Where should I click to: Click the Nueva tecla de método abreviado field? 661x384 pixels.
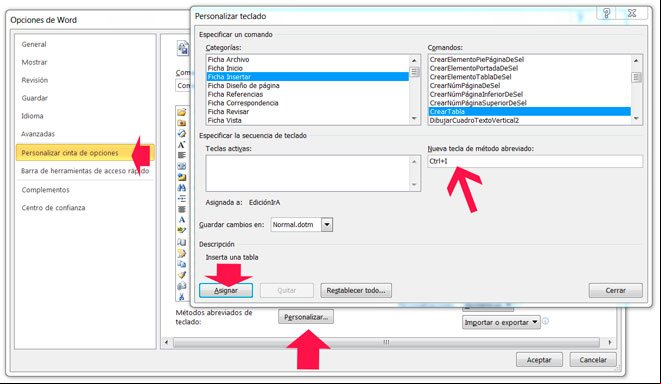pos(535,161)
